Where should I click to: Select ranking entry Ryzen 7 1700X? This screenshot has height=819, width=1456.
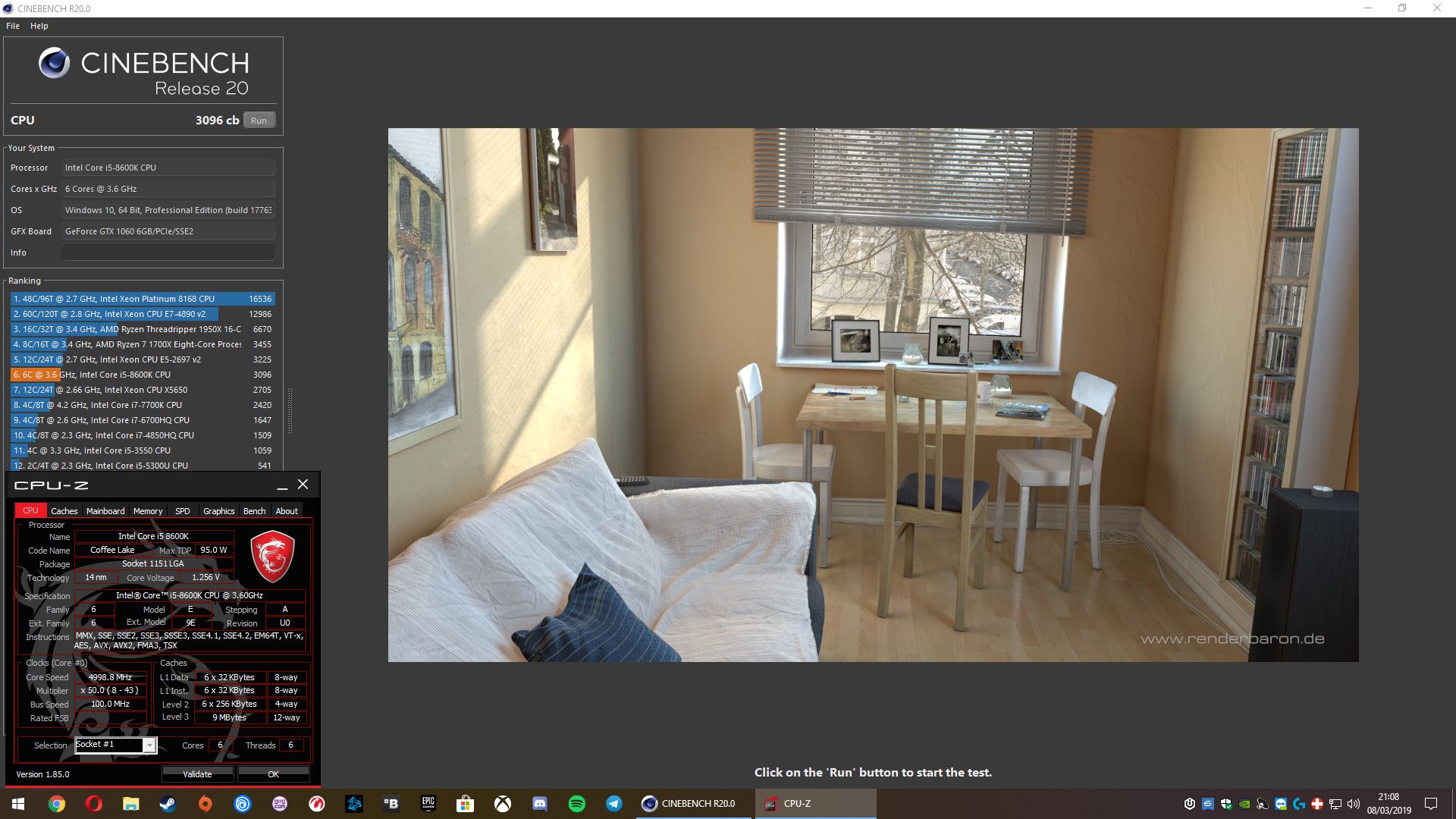click(143, 344)
